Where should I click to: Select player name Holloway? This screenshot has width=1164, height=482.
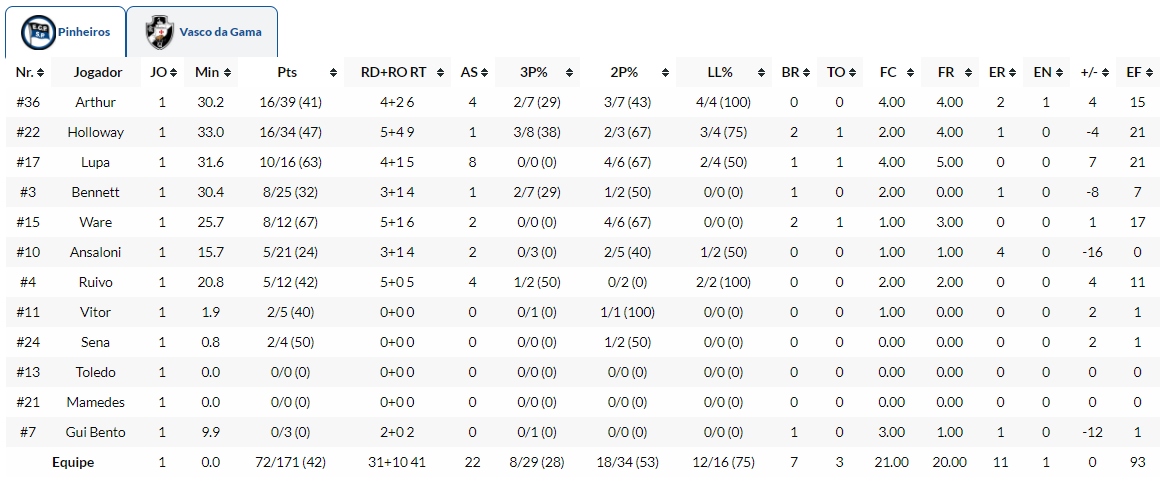coord(96,132)
